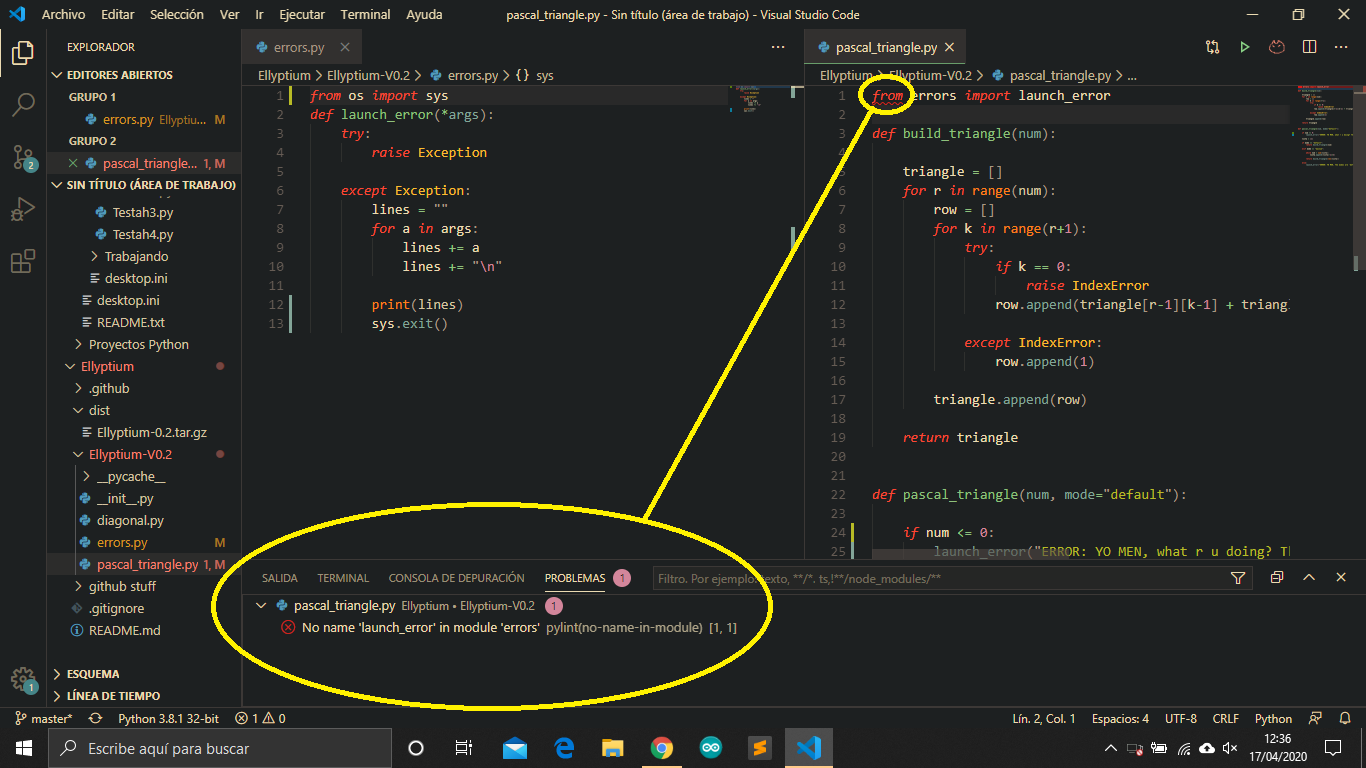The height and width of the screenshot is (768, 1366).
Task: Open changes comparison for pascal_triangle.py
Action: 1211,47
